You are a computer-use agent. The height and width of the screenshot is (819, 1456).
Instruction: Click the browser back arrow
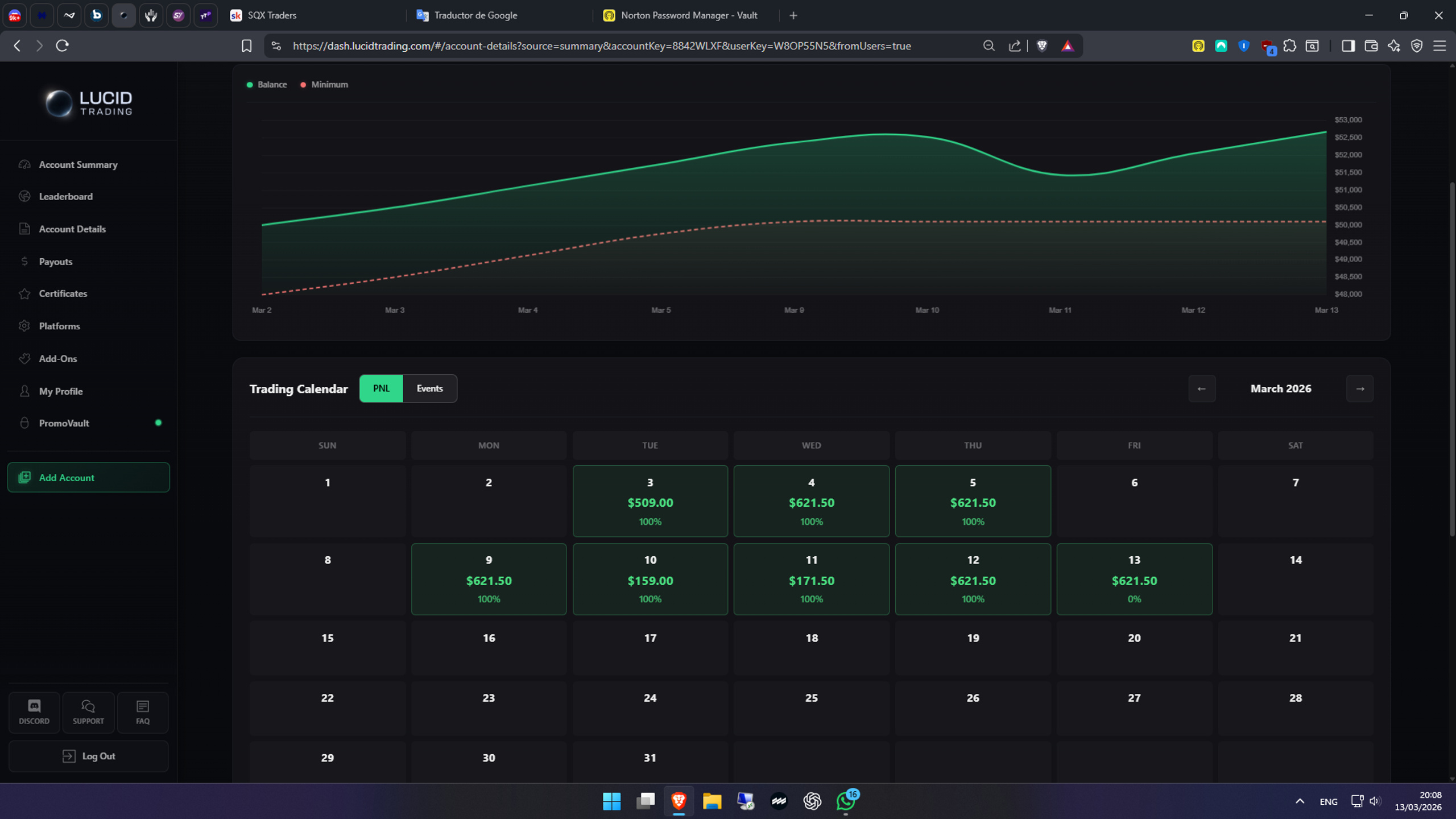pyautogui.click(x=17, y=45)
